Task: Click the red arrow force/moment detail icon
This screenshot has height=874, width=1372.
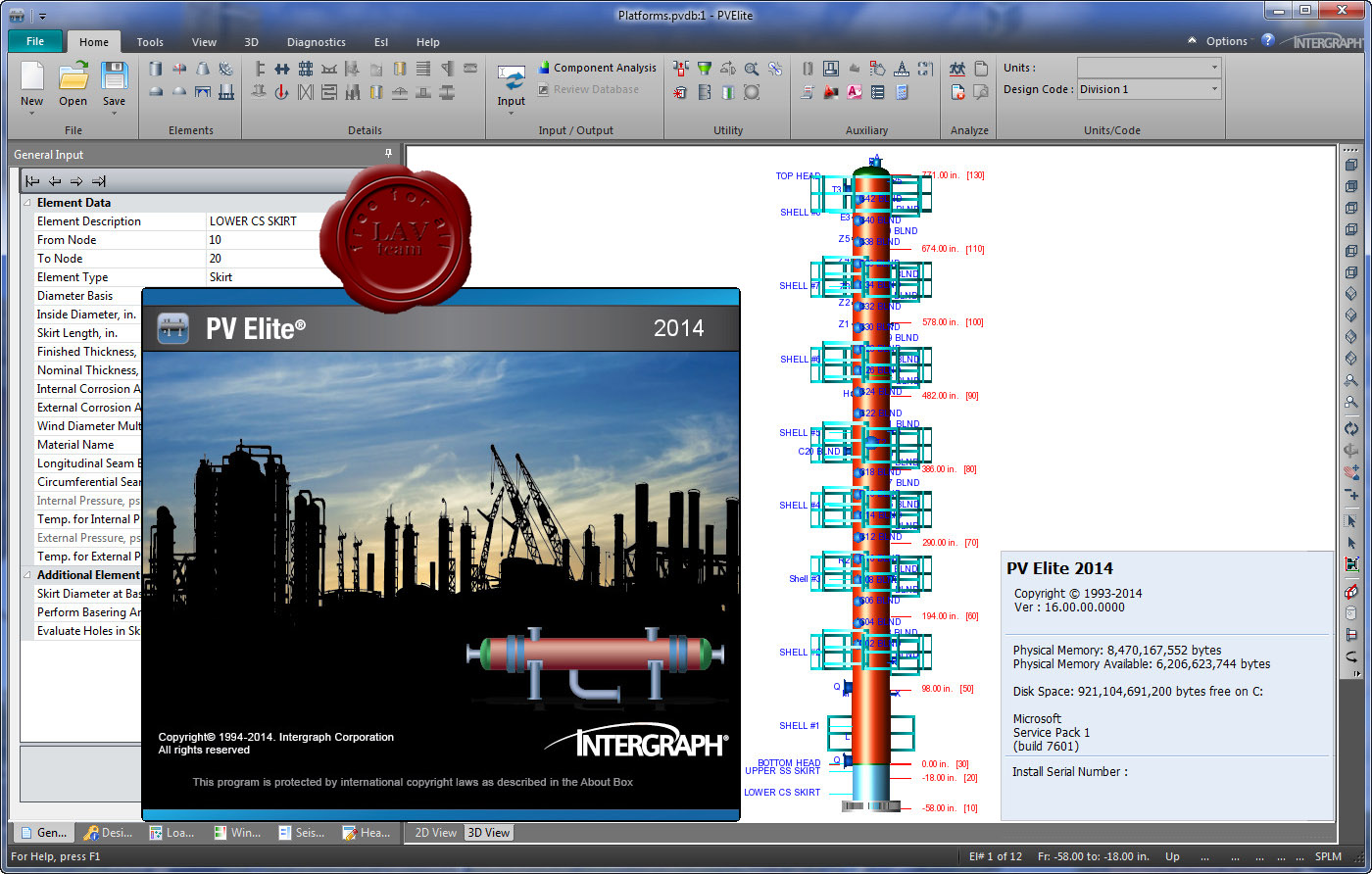Action: pyautogui.click(x=281, y=92)
